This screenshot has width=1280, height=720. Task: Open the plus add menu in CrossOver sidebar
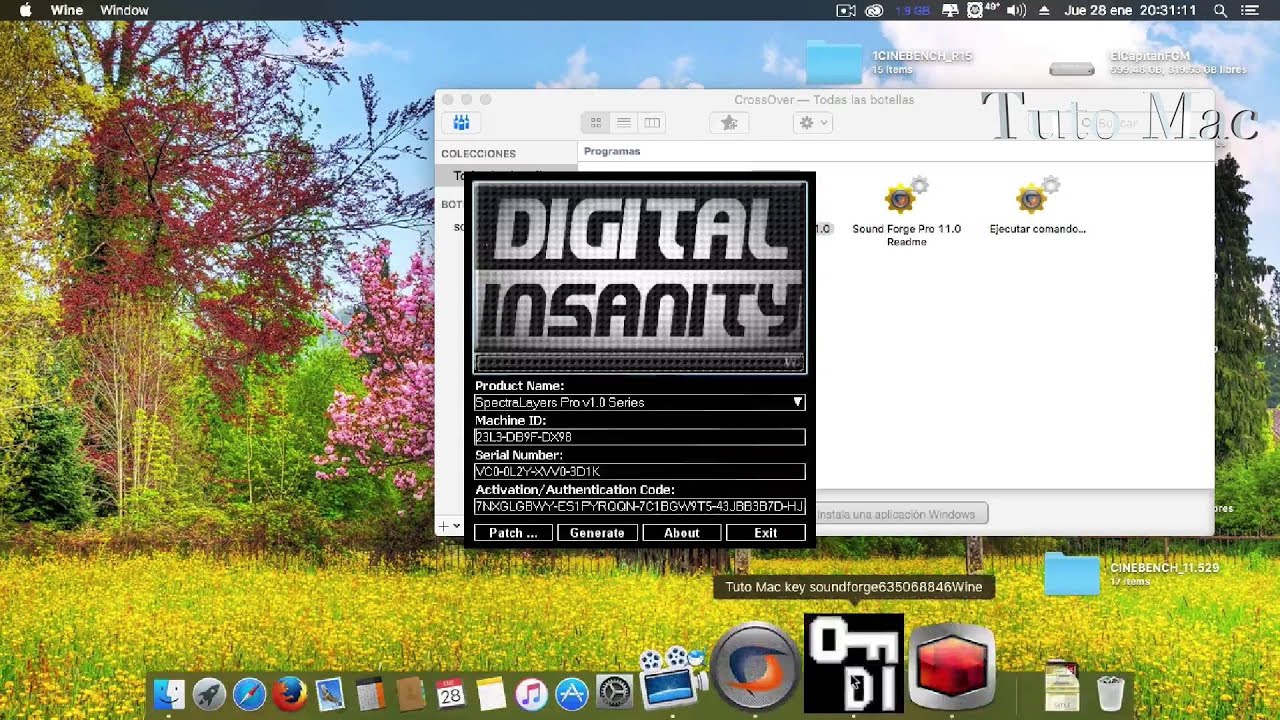(x=449, y=526)
